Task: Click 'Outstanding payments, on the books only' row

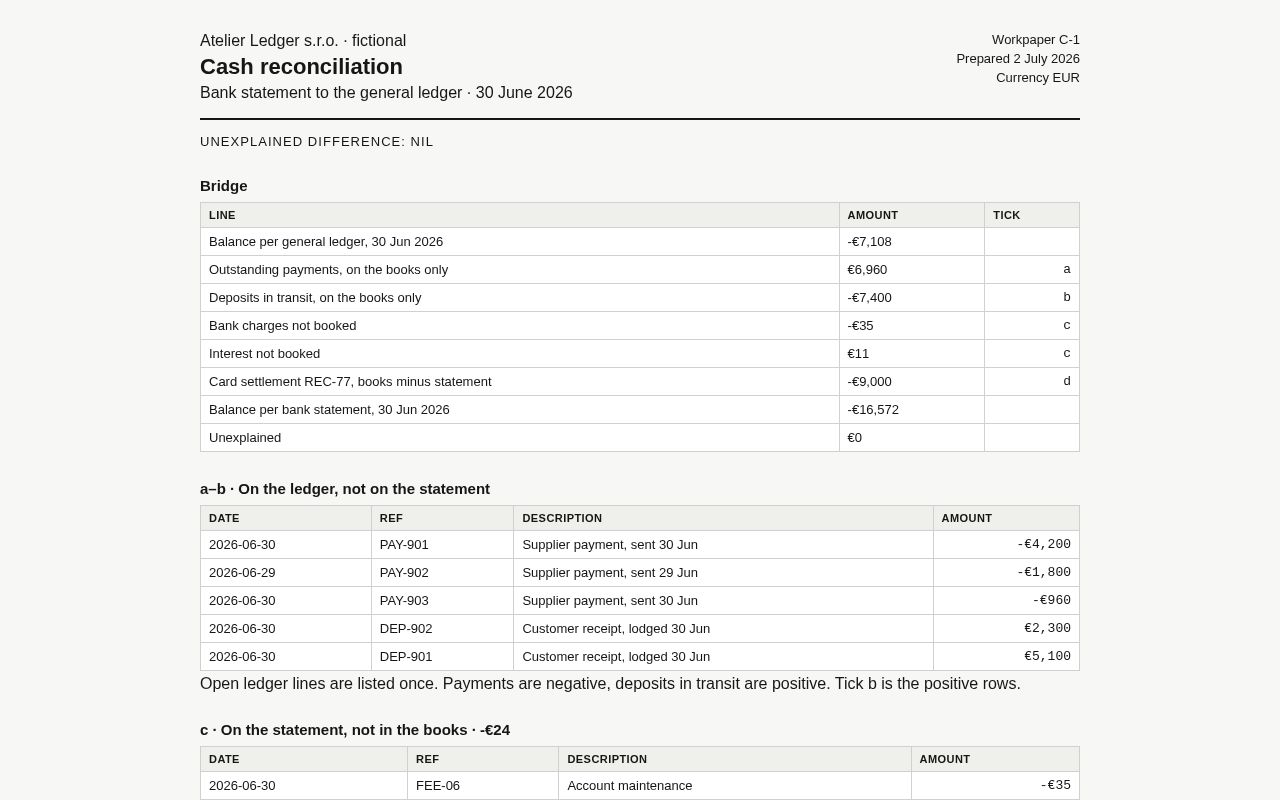Action: pyautogui.click(x=640, y=270)
